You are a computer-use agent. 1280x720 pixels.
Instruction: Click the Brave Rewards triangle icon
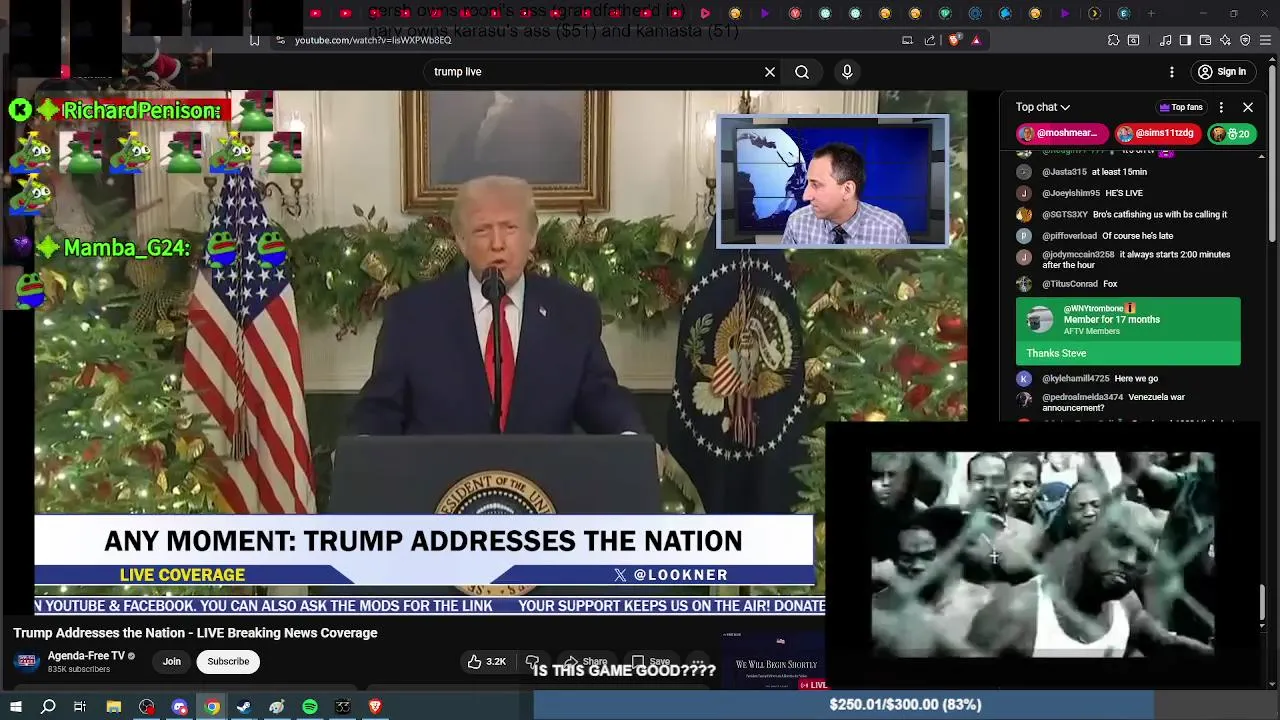tap(976, 40)
